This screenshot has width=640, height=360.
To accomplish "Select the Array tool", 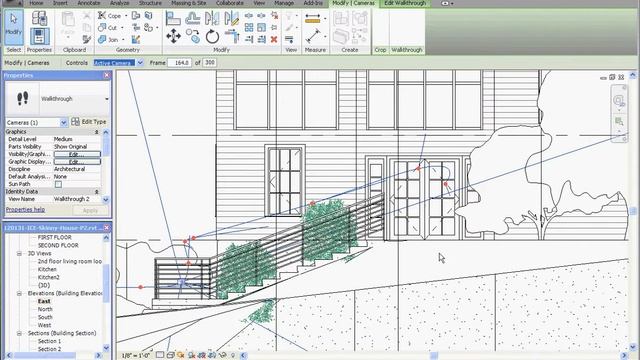I will [x=249, y=27].
